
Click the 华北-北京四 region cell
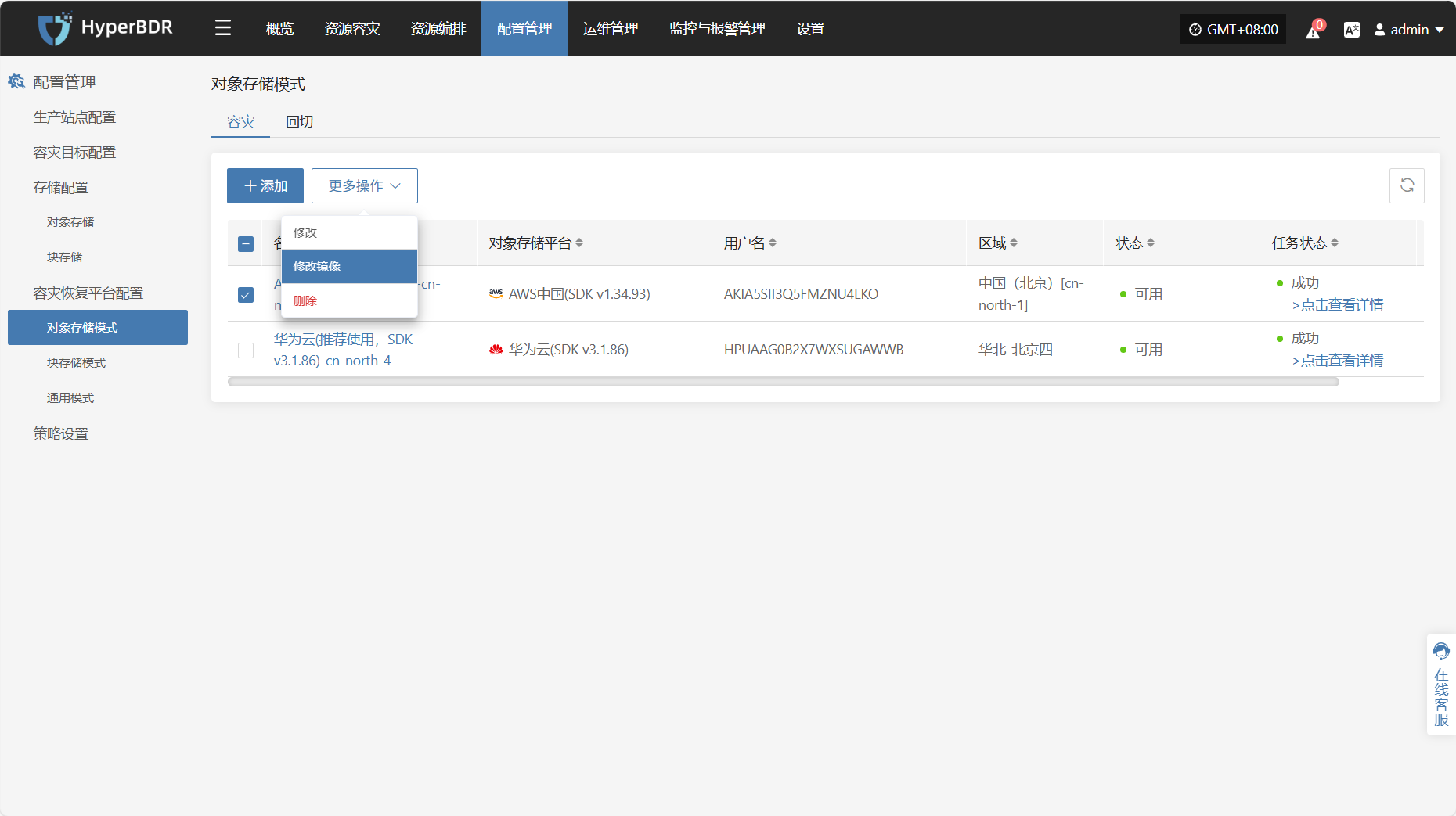[1015, 350]
